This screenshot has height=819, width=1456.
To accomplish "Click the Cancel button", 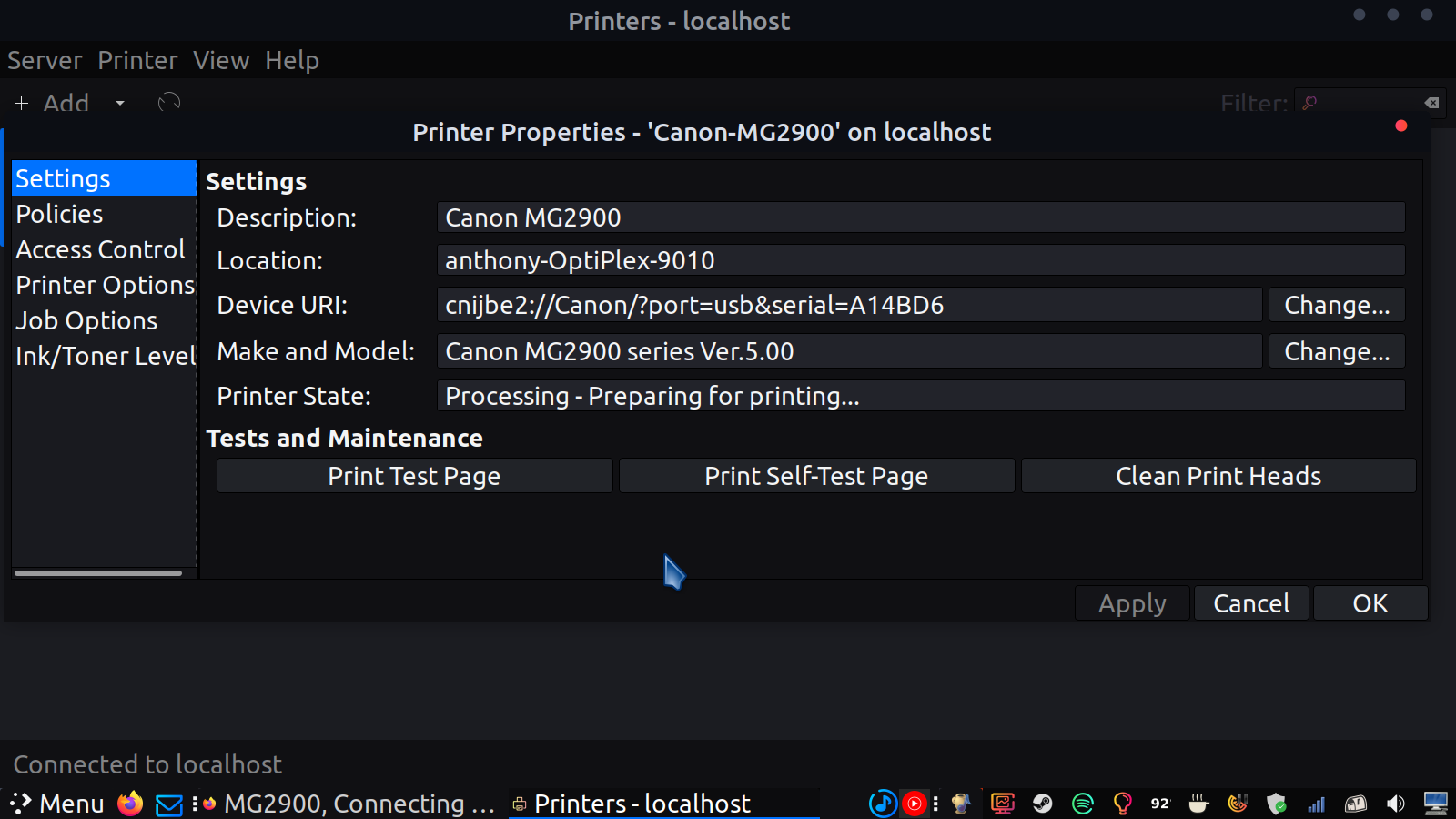I will click(1251, 603).
